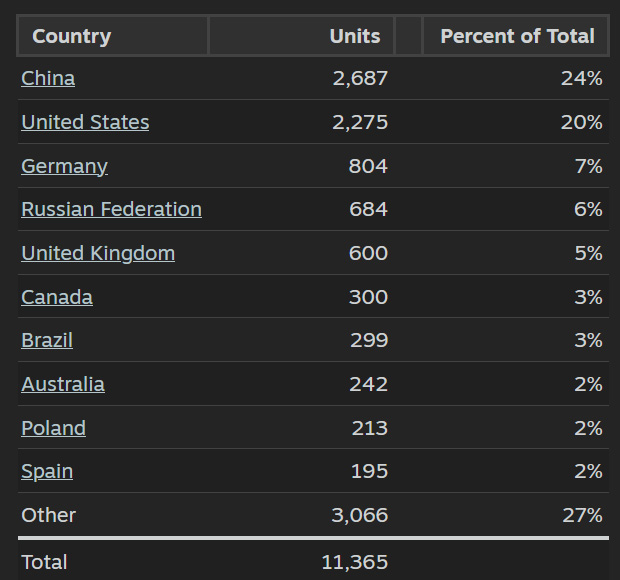Screen dimensions: 620x580
Task: Select the Total row label
Action: click(x=44, y=562)
